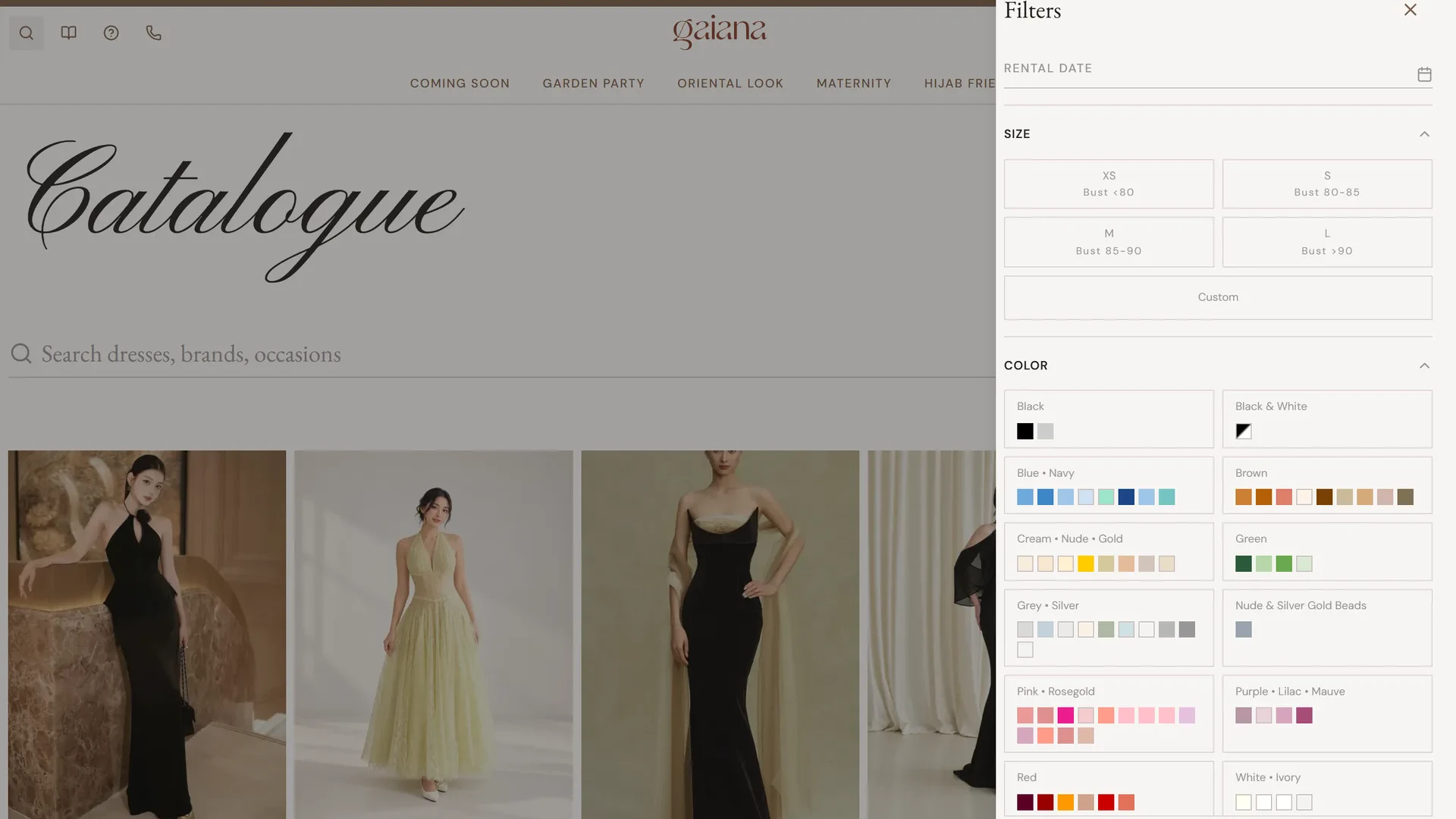Viewport: 1456px width, 819px height.
Task: Choose White • Ivory color filter
Action: click(1327, 789)
